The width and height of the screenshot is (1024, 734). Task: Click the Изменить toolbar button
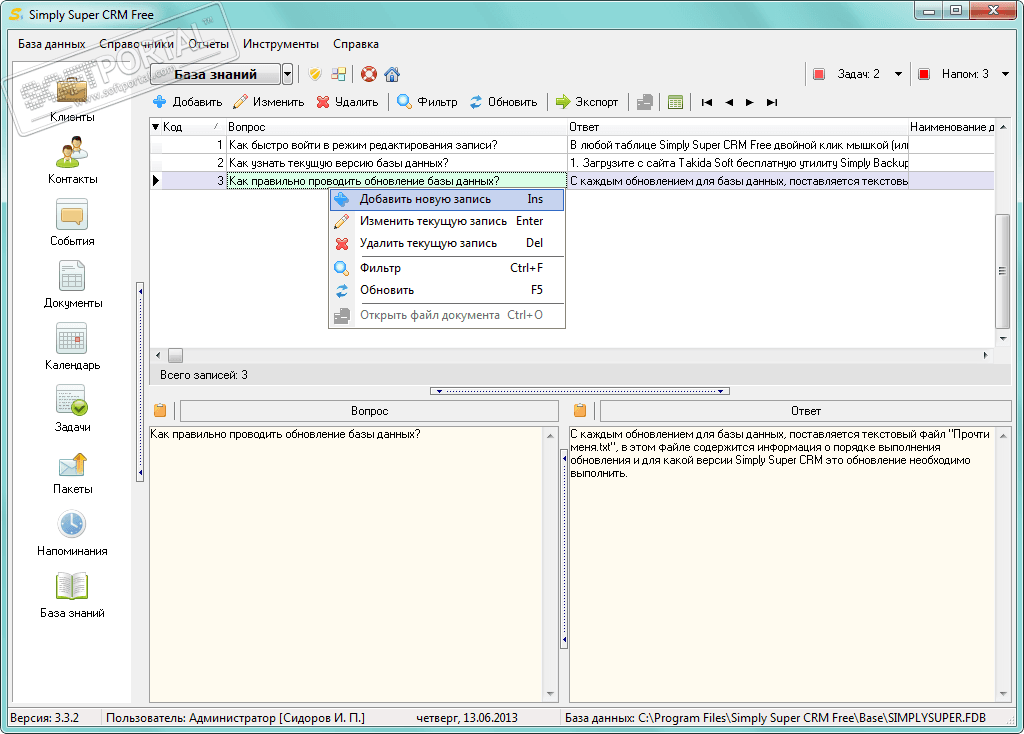269,102
